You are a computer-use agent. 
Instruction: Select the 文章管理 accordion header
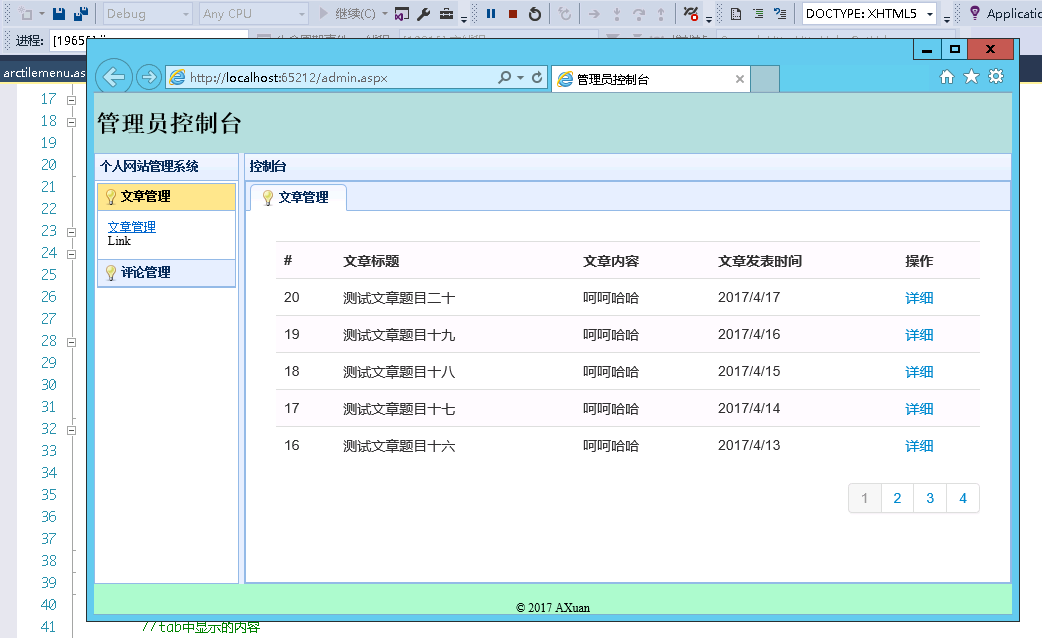pyautogui.click(x=166, y=197)
